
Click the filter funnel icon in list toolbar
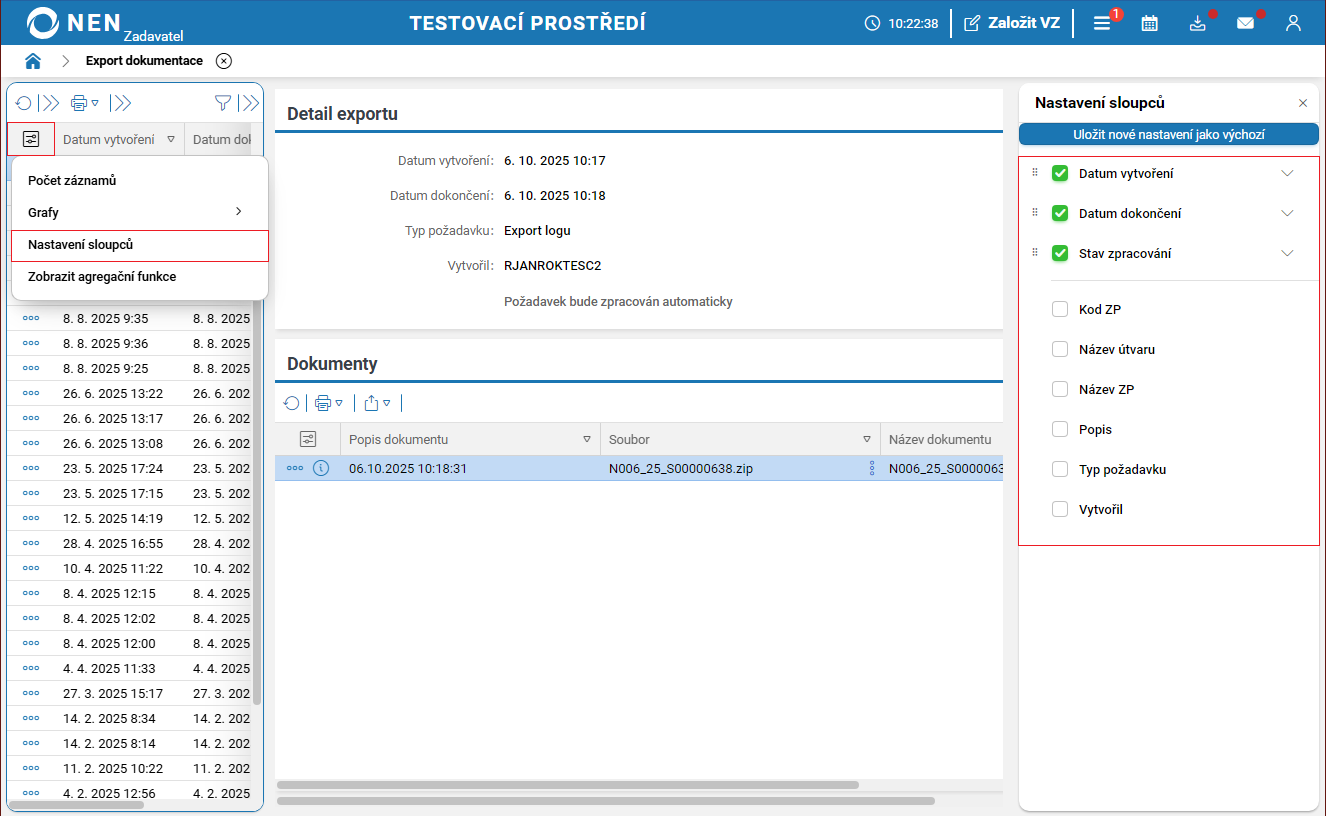click(x=223, y=103)
